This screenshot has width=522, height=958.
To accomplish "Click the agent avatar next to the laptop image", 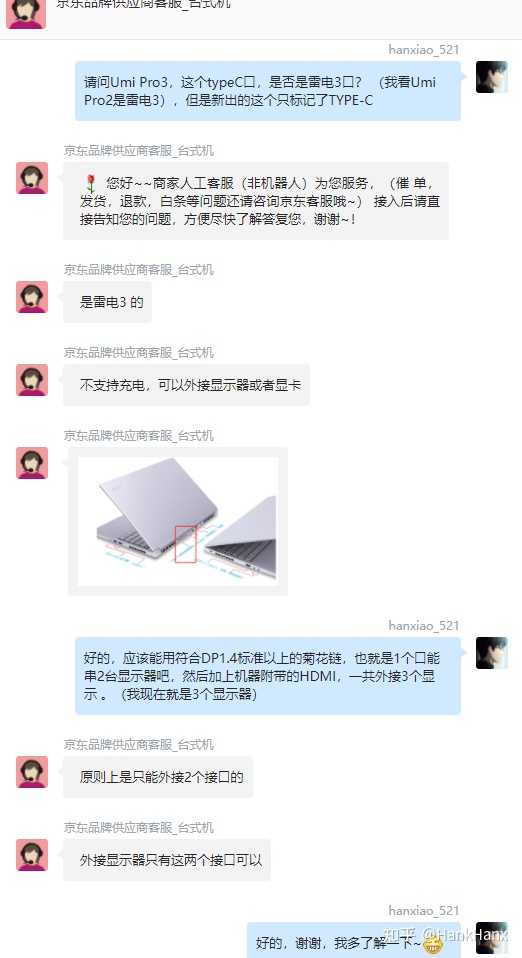I will pos(32,463).
